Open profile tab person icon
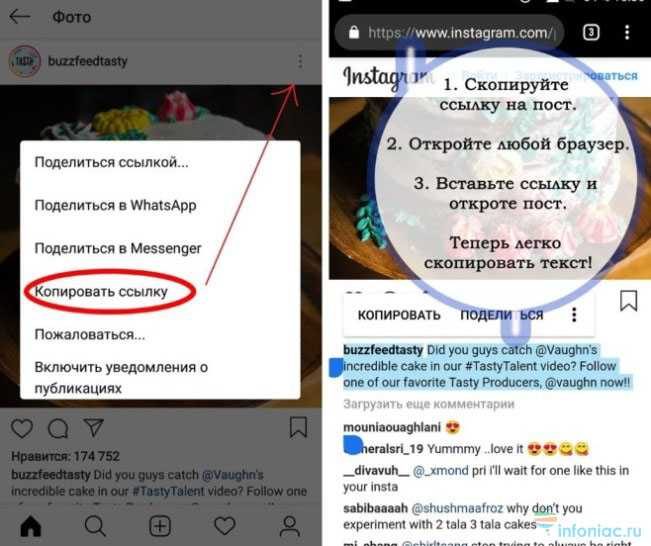 pos(289,526)
